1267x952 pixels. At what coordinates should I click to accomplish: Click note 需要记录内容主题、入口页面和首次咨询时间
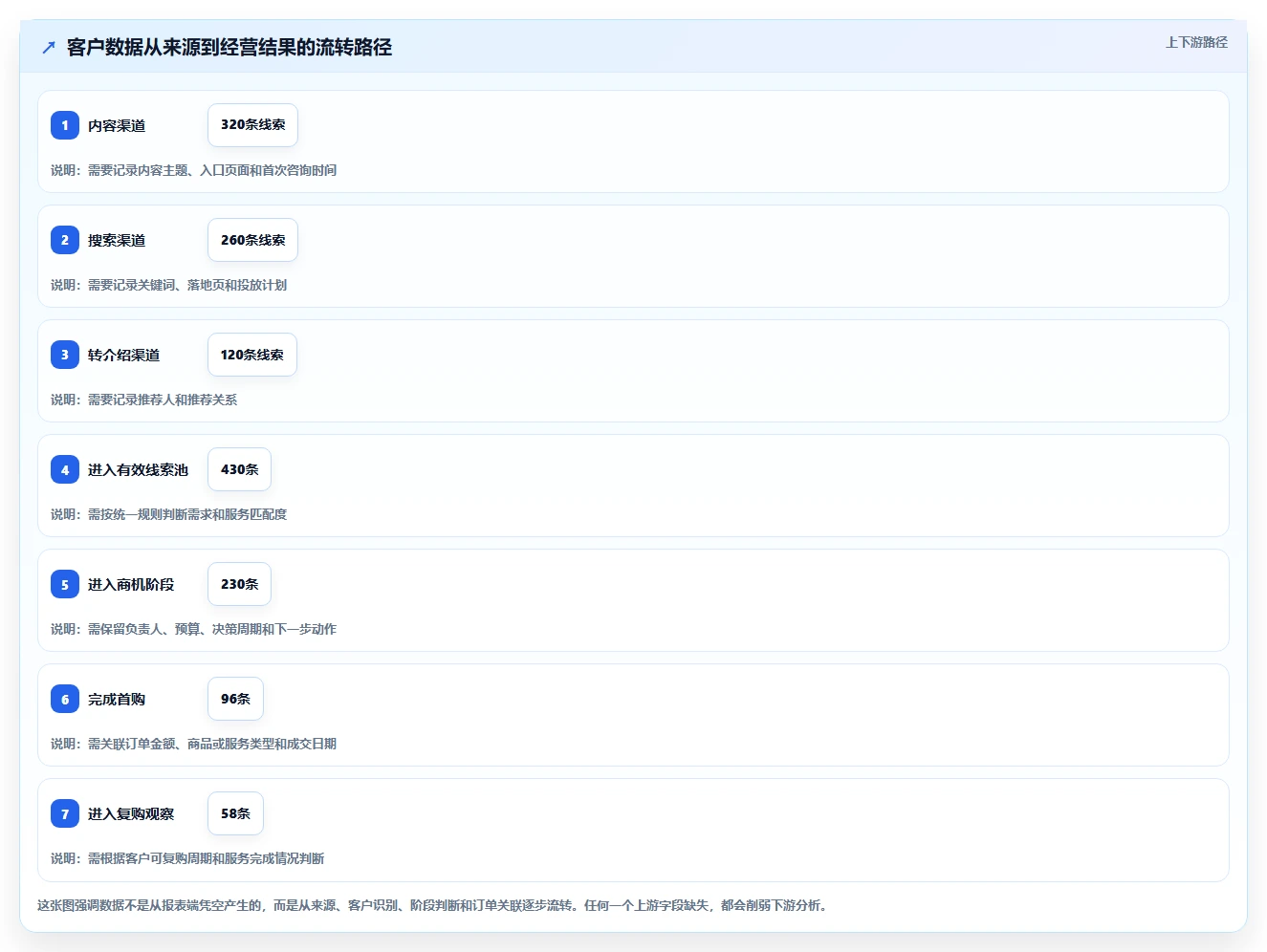[212, 170]
